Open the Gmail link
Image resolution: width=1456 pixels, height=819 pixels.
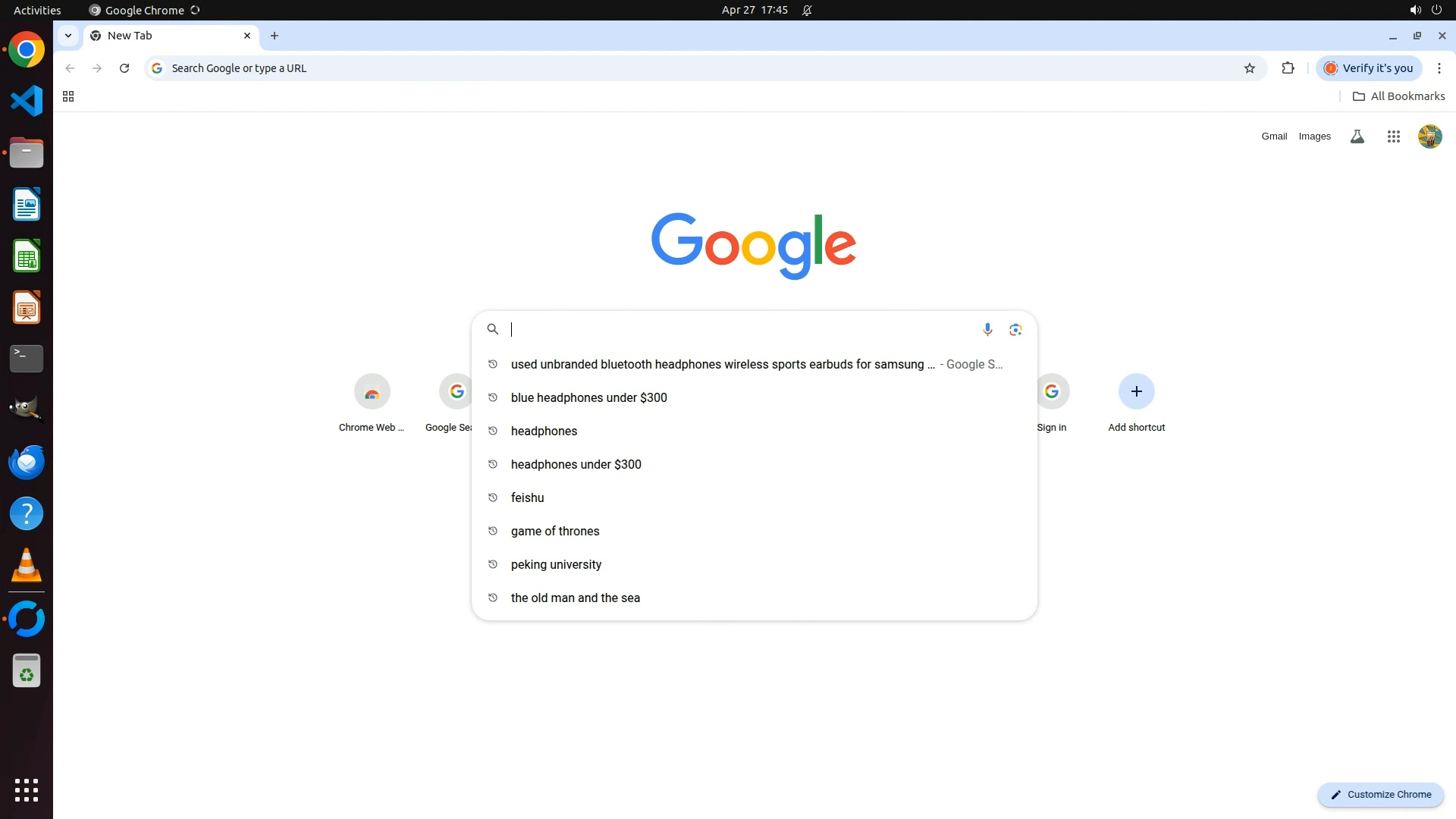(1274, 136)
